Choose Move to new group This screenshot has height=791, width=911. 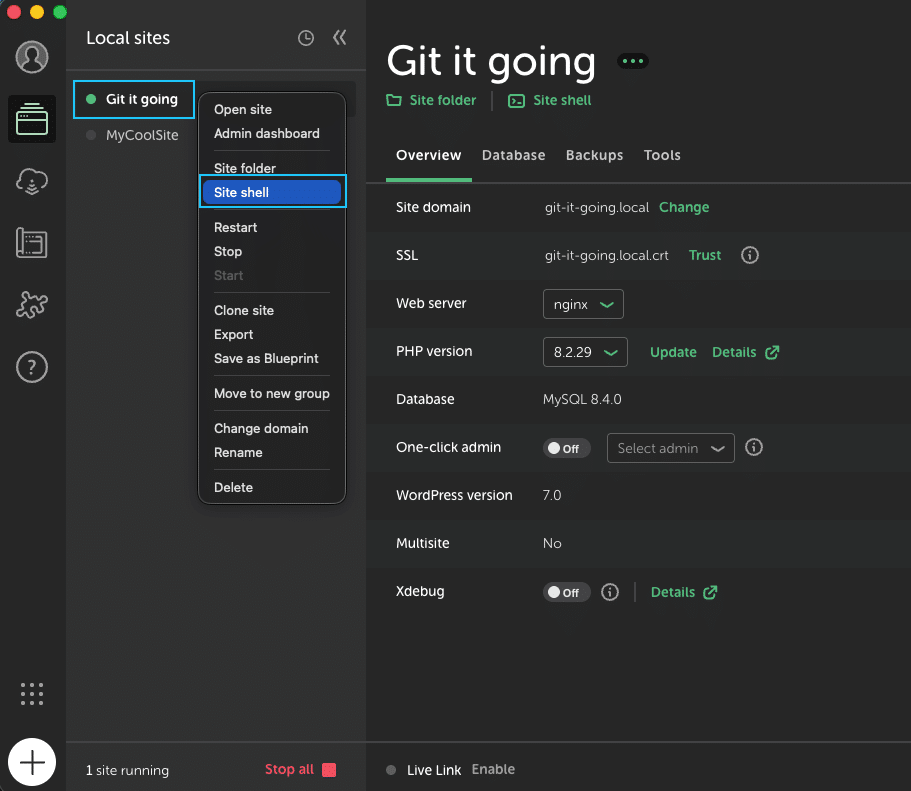[272, 394]
